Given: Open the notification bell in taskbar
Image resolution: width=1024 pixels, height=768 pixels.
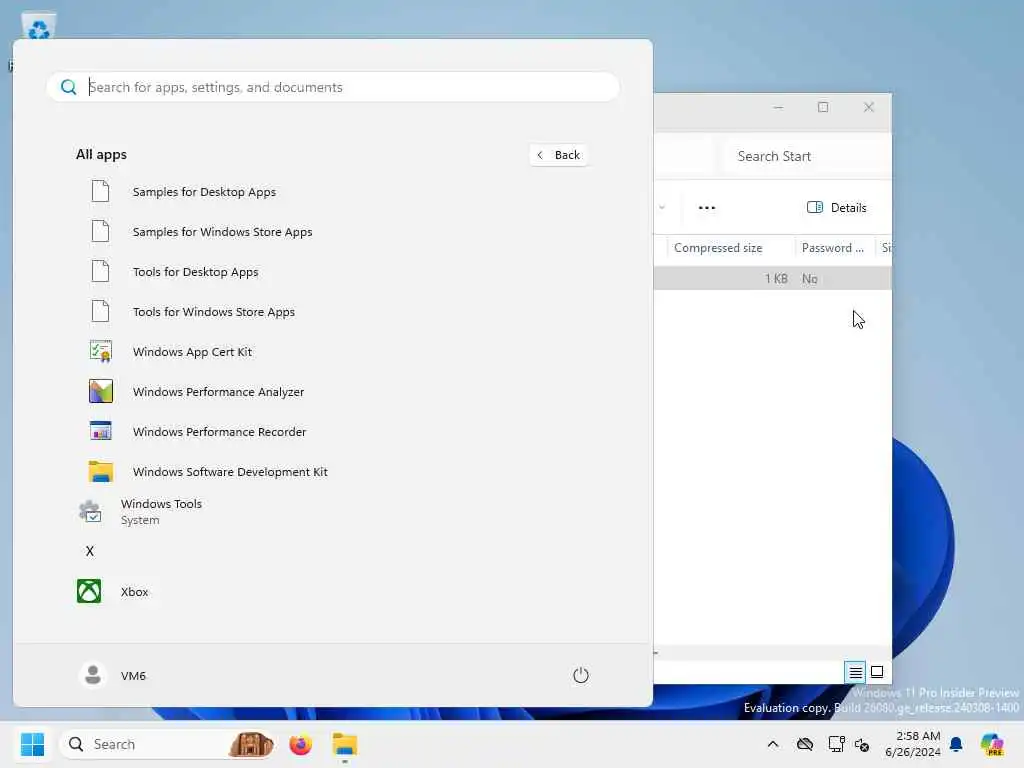Looking at the screenshot, I should (956, 744).
